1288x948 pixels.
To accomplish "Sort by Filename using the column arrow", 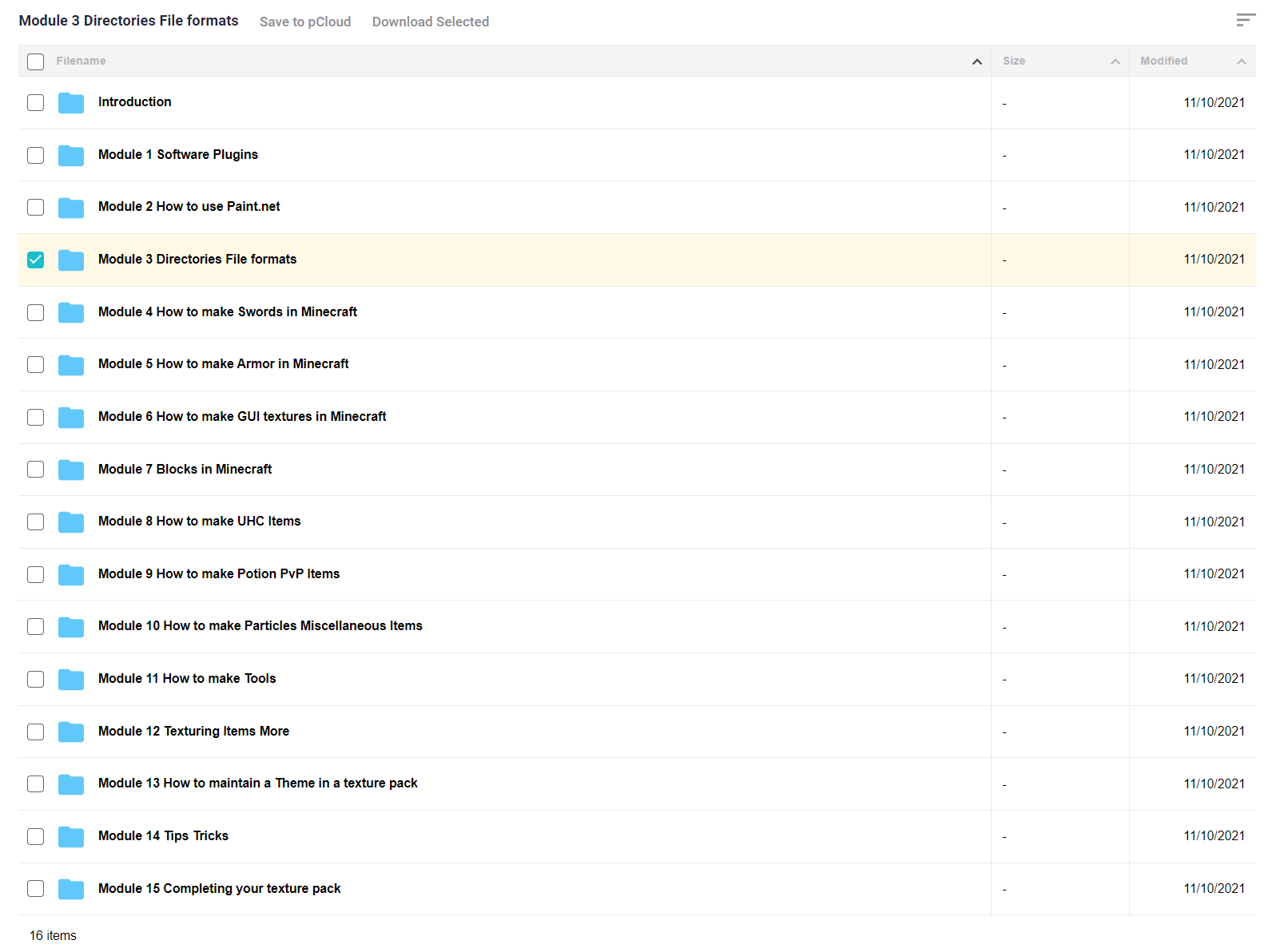I will 976,61.
